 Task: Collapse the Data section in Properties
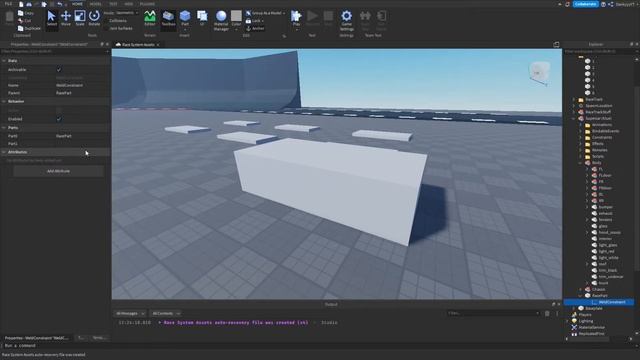click(x=4, y=60)
